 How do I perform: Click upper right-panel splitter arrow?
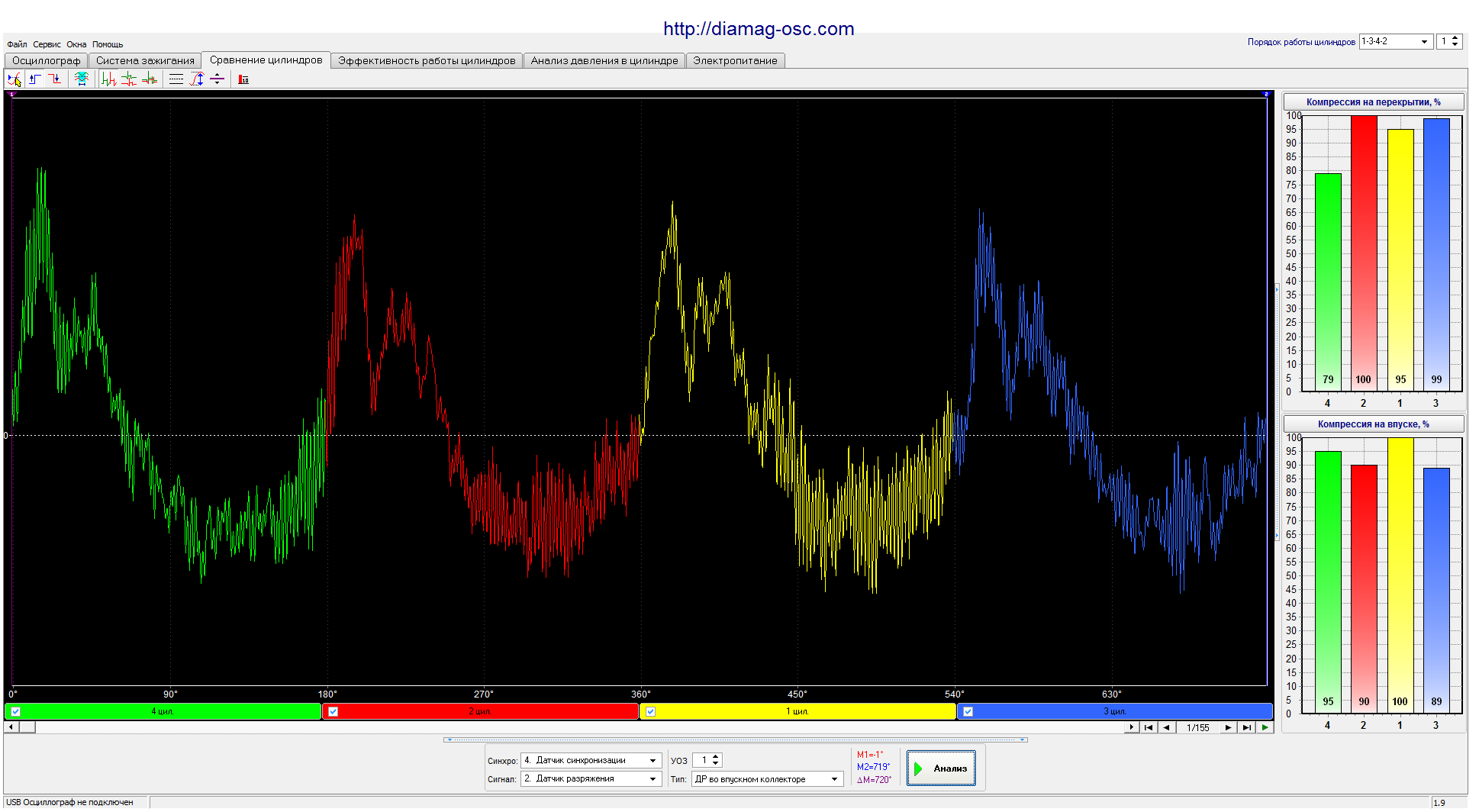tap(1277, 289)
